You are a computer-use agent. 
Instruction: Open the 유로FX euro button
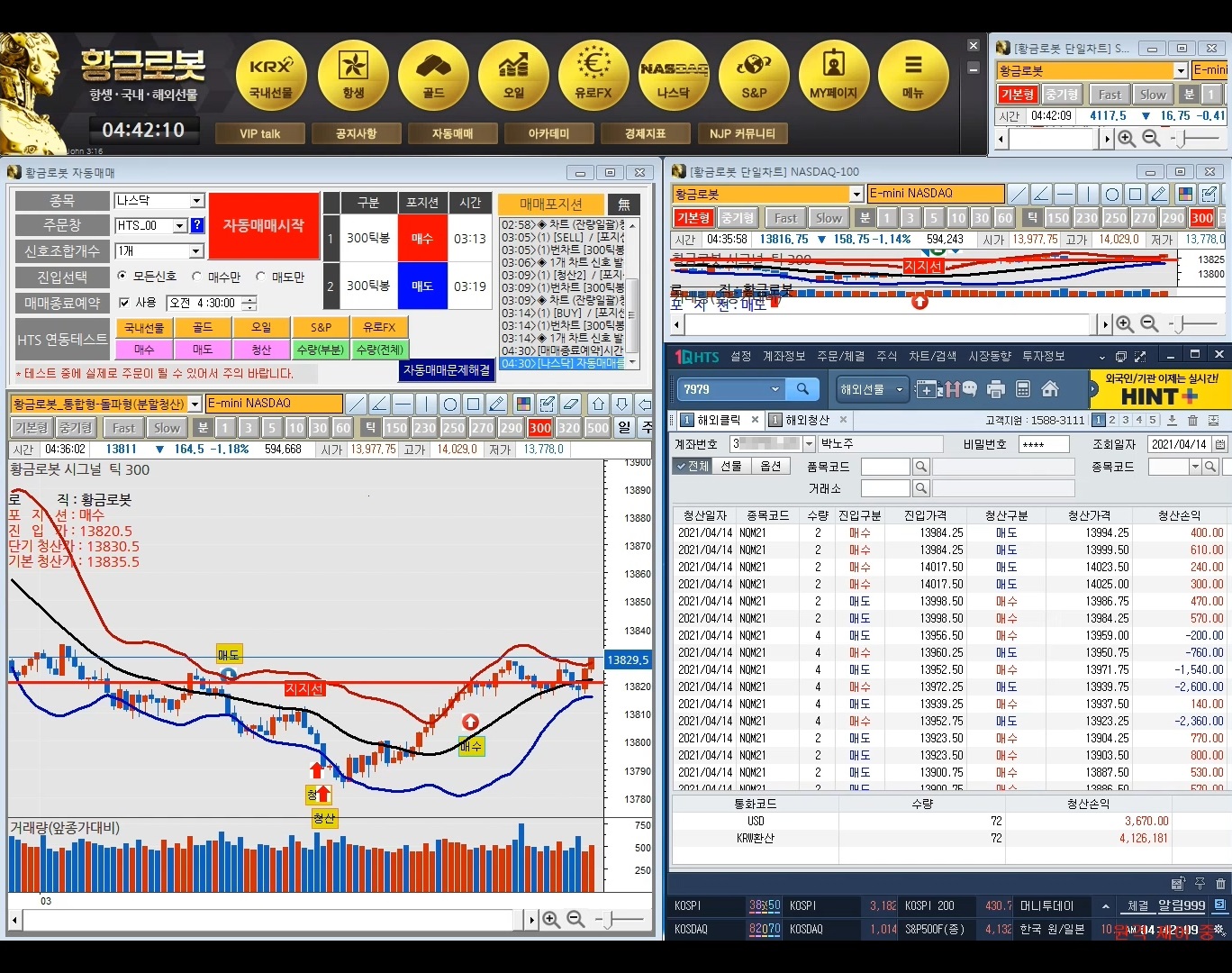click(x=593, y=76)
